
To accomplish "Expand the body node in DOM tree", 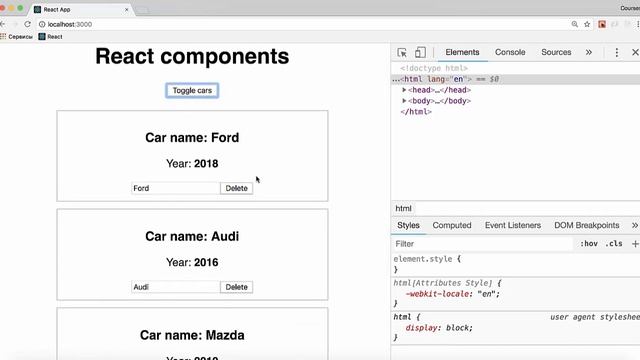I will 404,101.
